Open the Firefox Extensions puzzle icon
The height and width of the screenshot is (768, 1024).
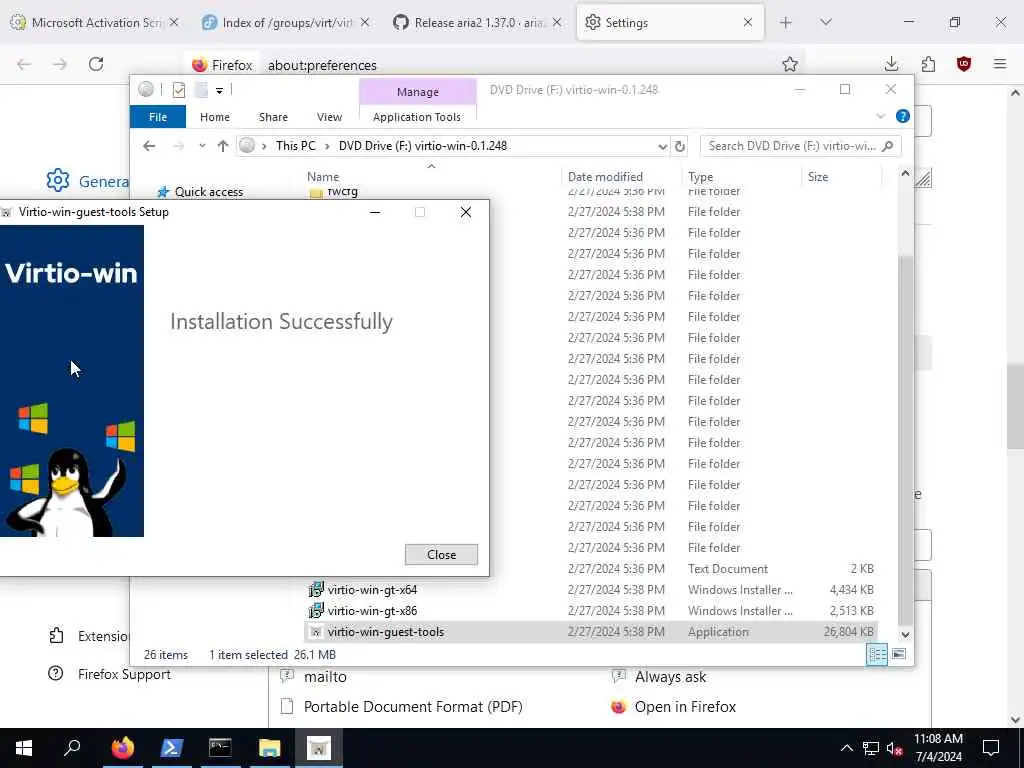coord(928,64)
